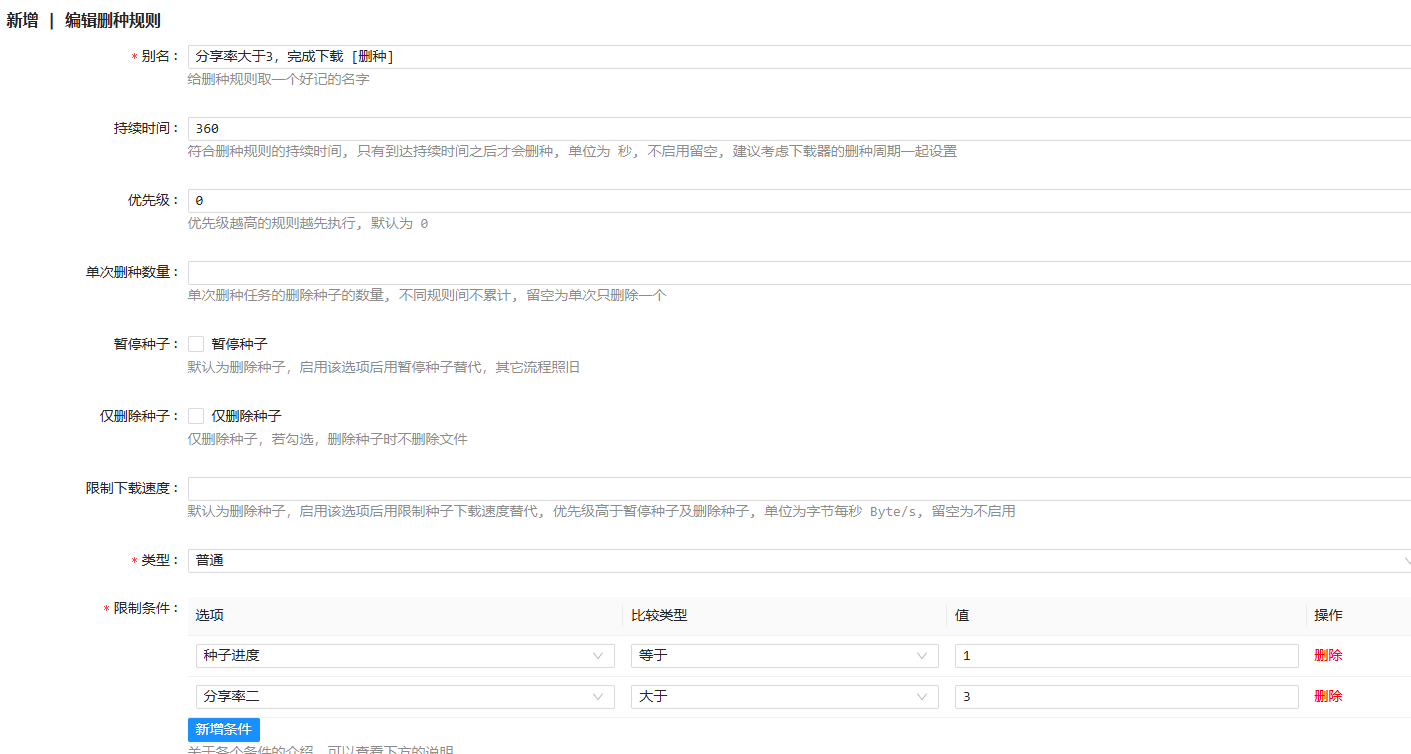Tick the 仅删除种子 checkbox
1411x754 pixels.
[196, 416]
